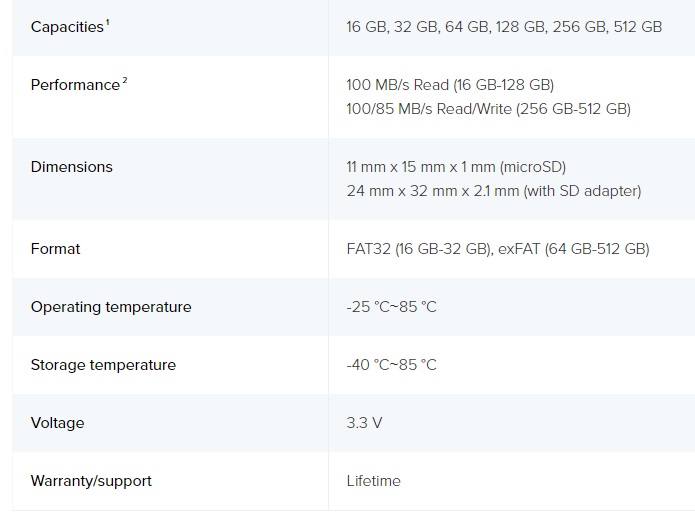
Task: Click the Storage temperature label
Action: [x=103, y=365]
